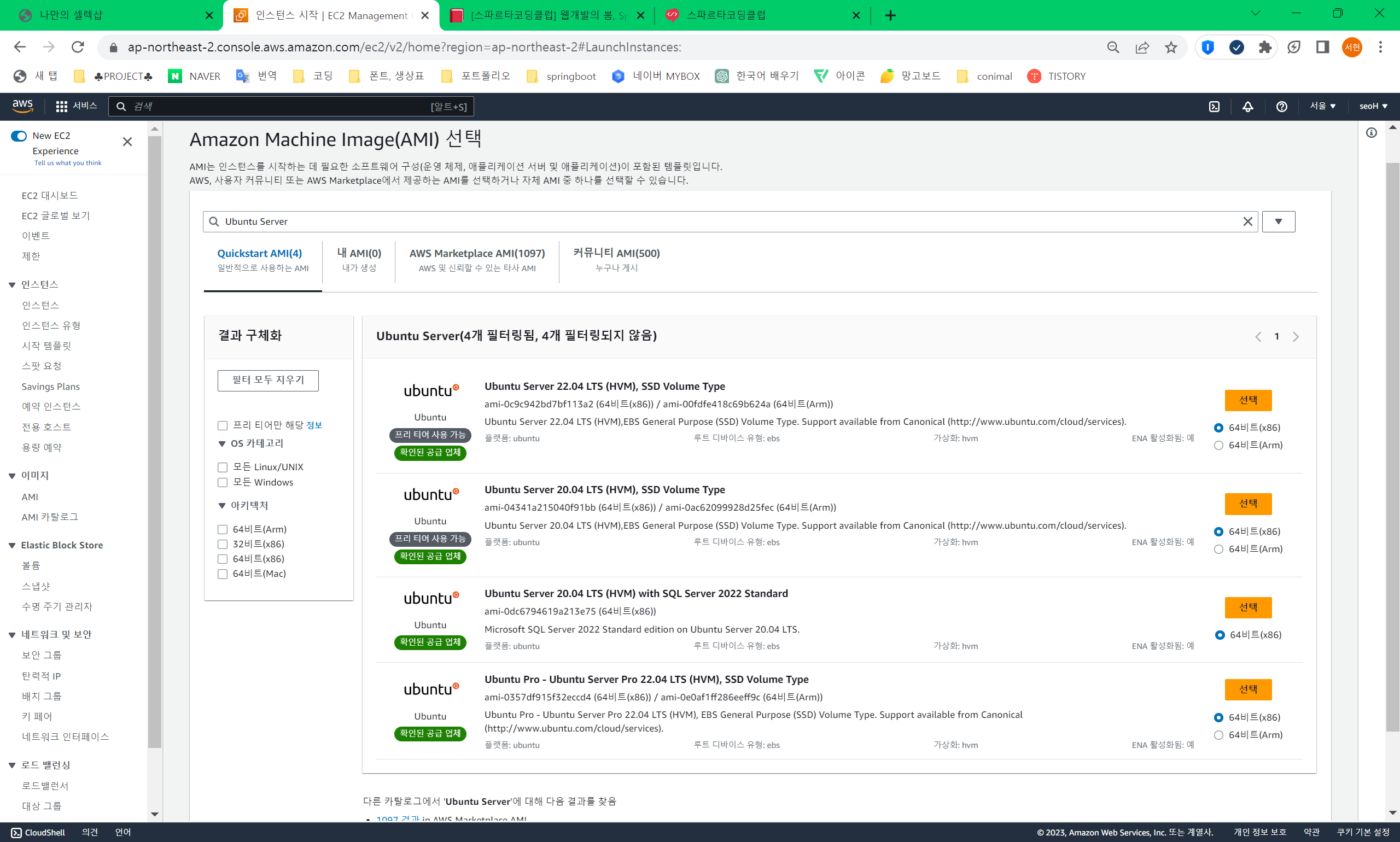This screenshot has width=1400, height=842.
Task: Open the 네이버 MYBOX bookmark
Action: tap(656, 76)
